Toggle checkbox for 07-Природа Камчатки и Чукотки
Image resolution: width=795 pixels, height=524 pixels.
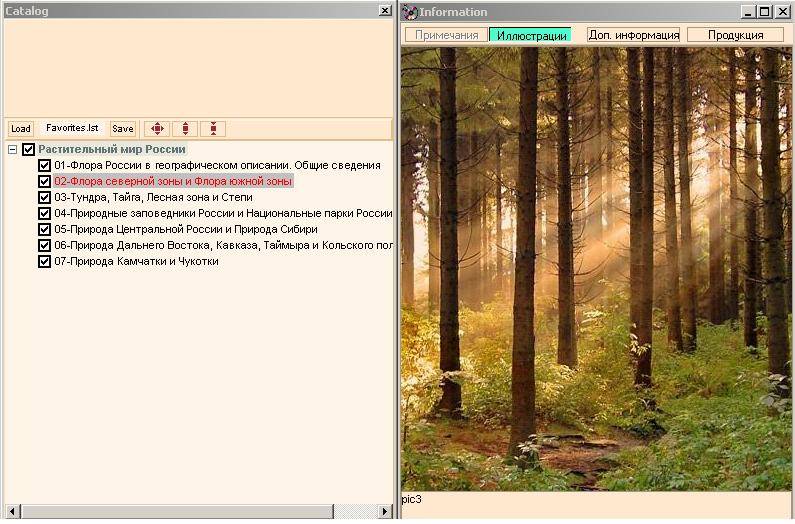45,262
